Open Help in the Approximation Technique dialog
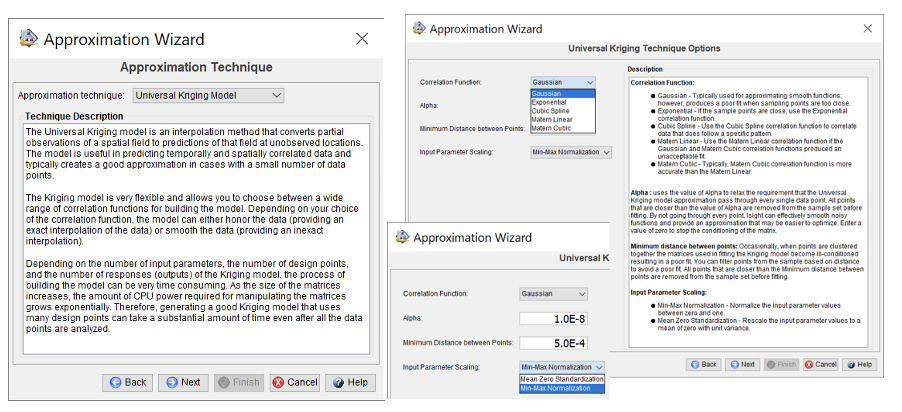Screen dimensions: 902x412 (335, 382)
